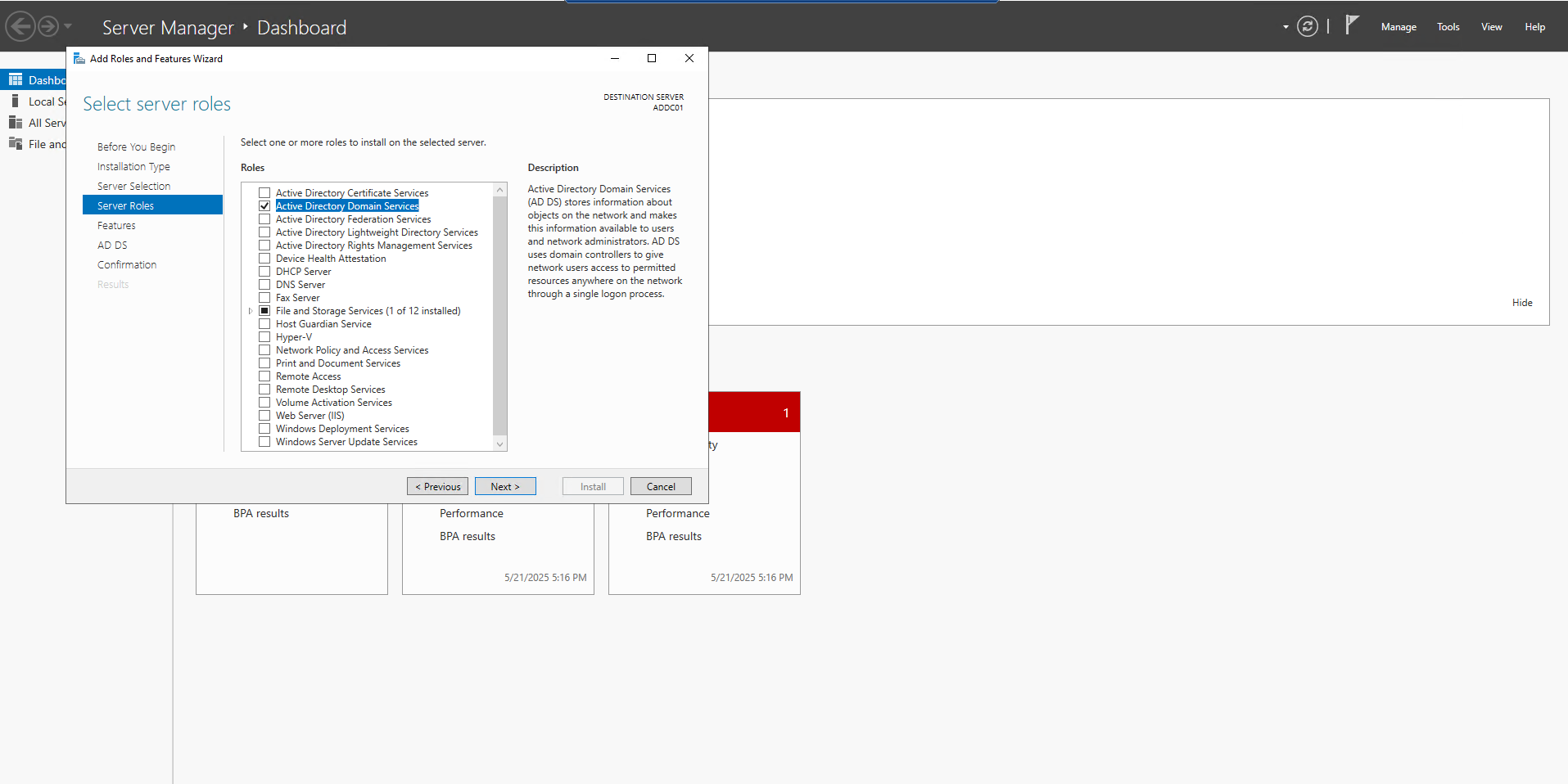Image resolution: width=1568 pixels, height=784 pixels.
Task: Expand File and Storage Services tree node
Action: 251,311
